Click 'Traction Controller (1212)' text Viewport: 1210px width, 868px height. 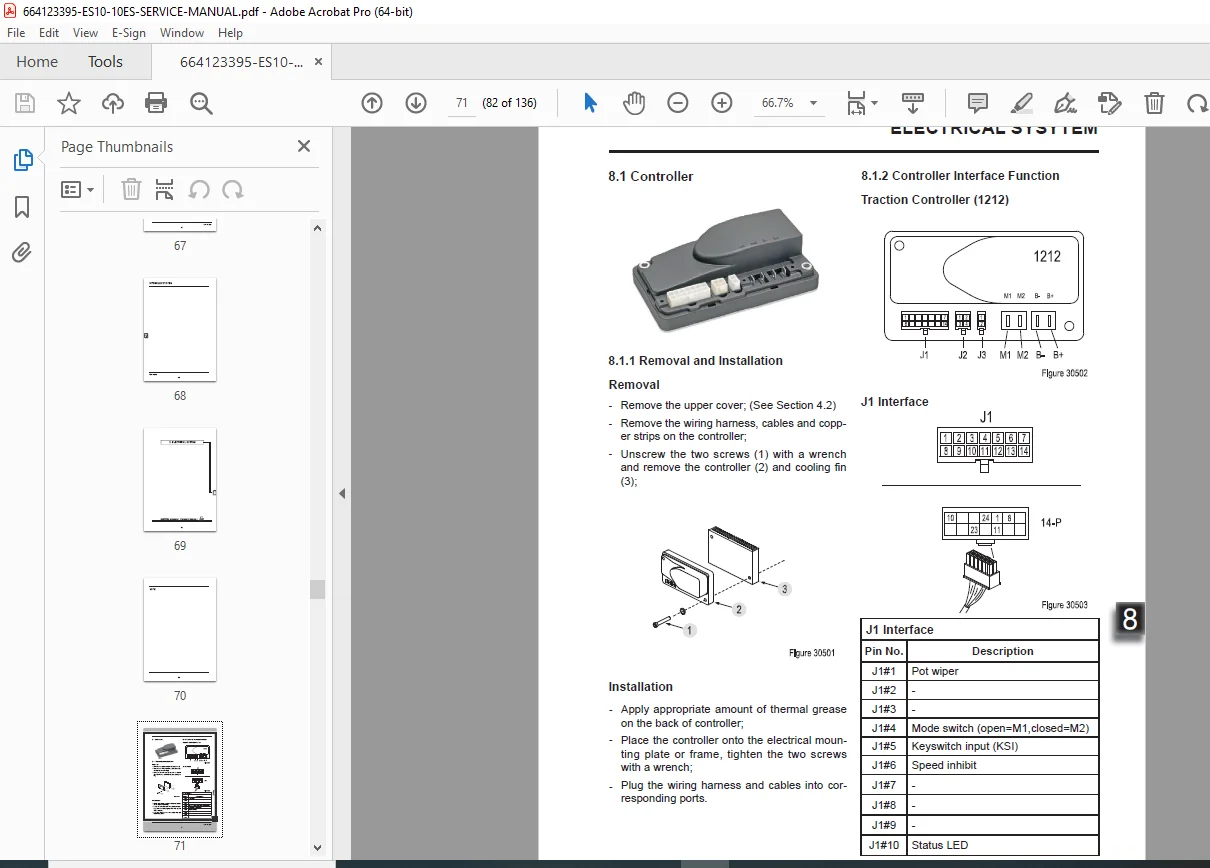(935, 200)
